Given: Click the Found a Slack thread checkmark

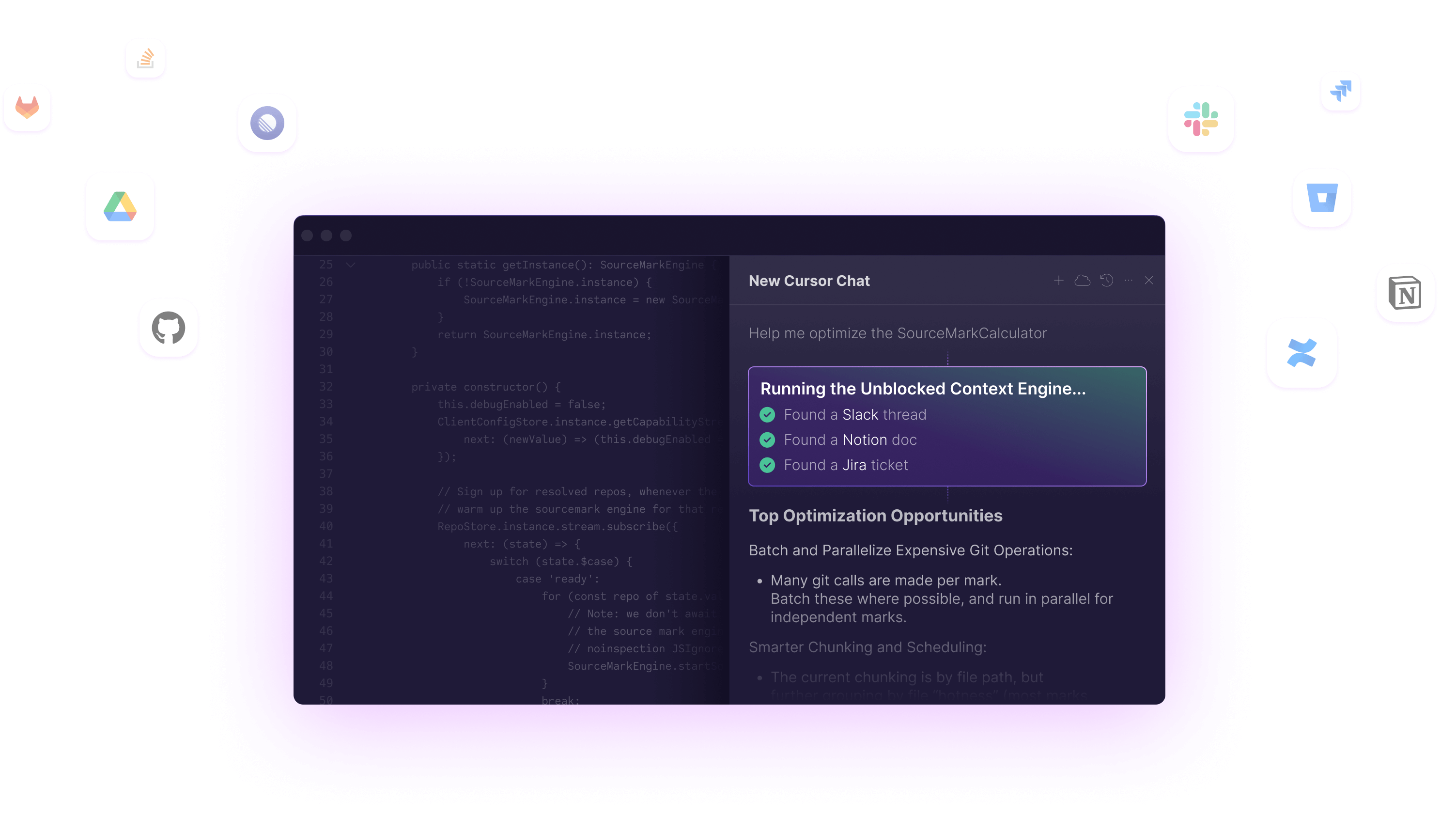Looking at the screenshot, I should (x=767, y=415).
